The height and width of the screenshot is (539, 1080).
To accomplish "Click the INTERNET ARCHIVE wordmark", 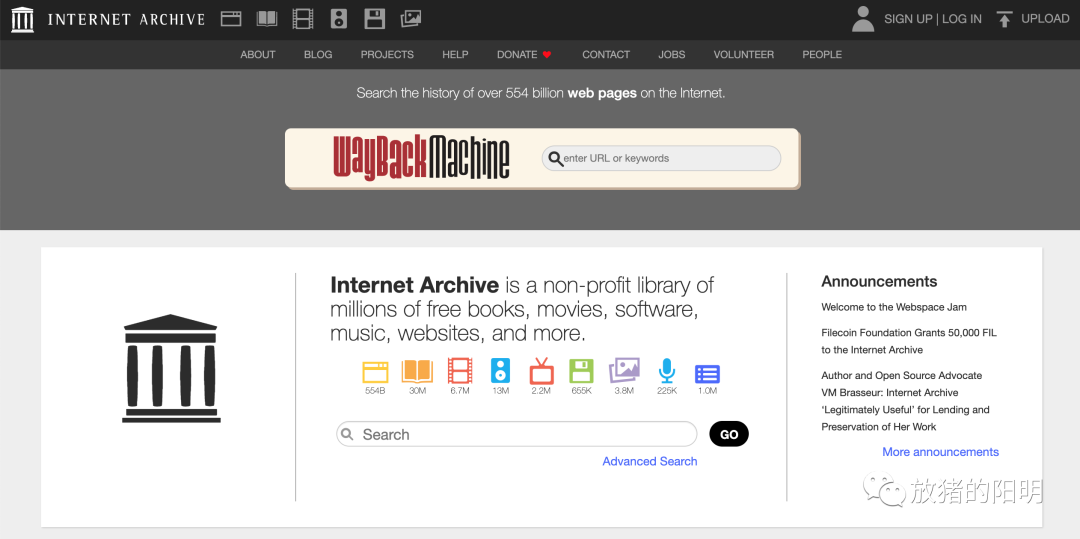I will point(126,19).
